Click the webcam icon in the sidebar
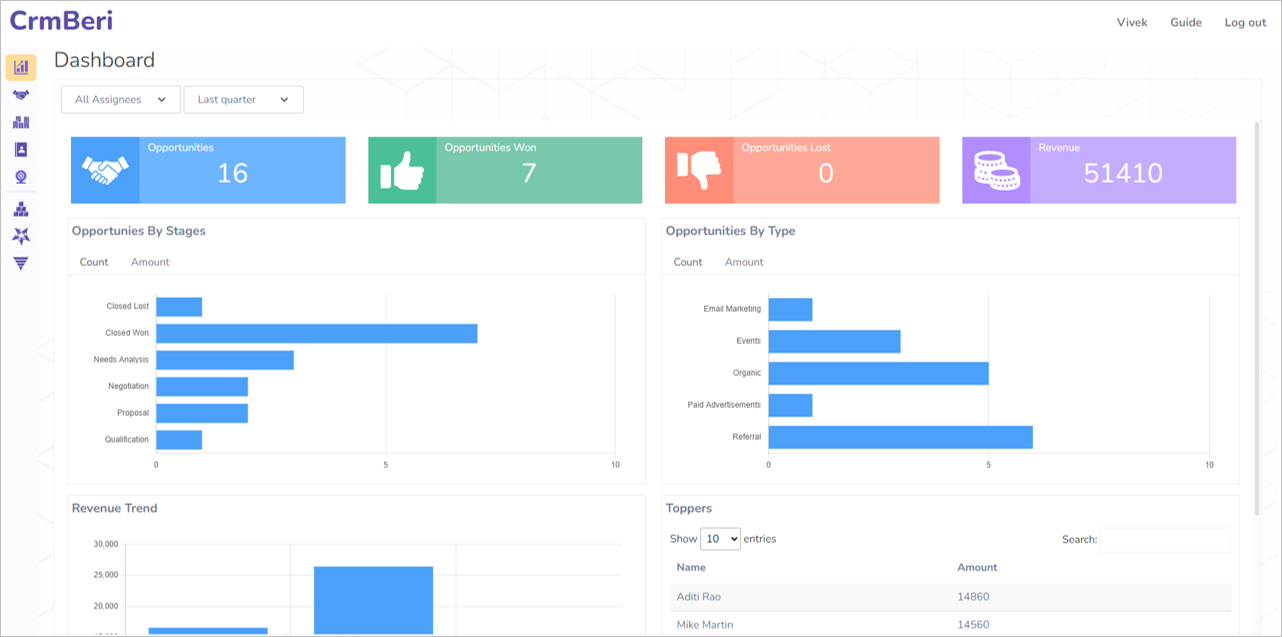The height and width of the screenshot is (637, 1282). tap(21, 177)
